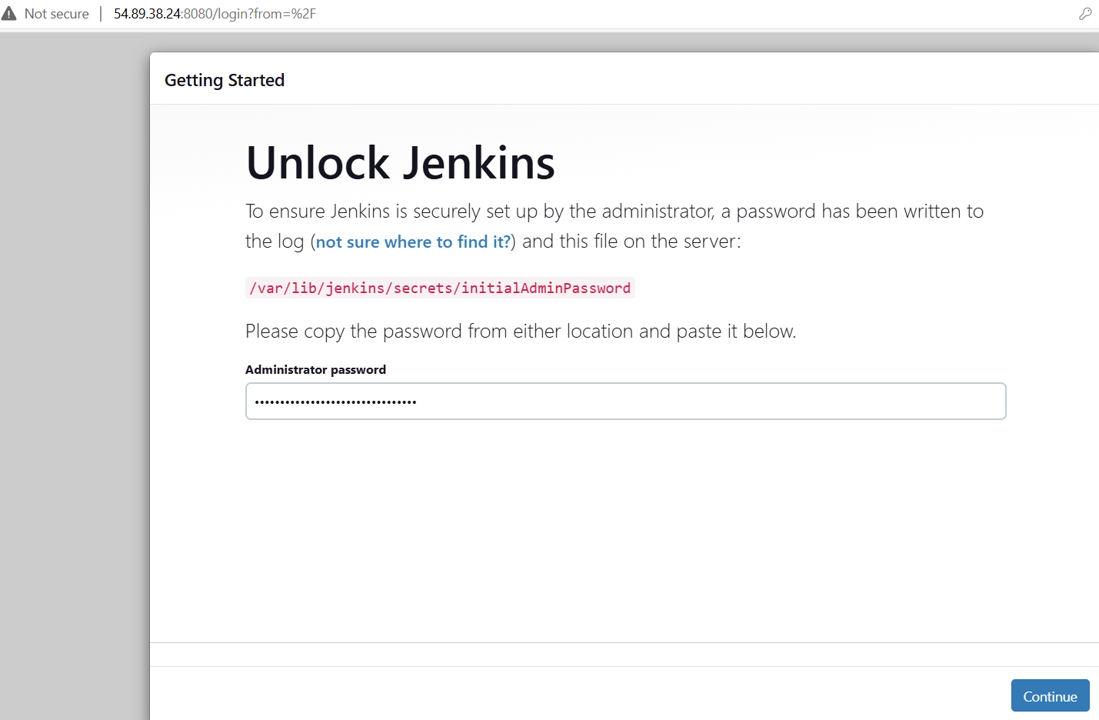Click the "Unlock Jenkins" heading
This screenshot has width=1099, height=720.
pyautogui.click(x=400, y=163)
